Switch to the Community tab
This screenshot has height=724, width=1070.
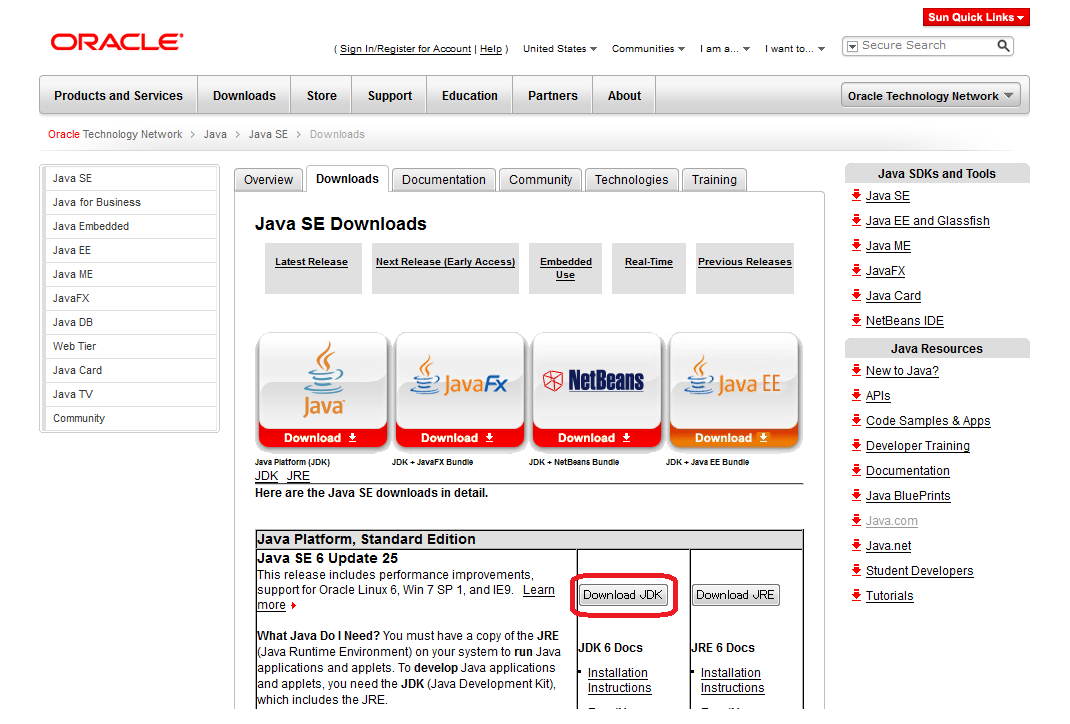(540, 180)
